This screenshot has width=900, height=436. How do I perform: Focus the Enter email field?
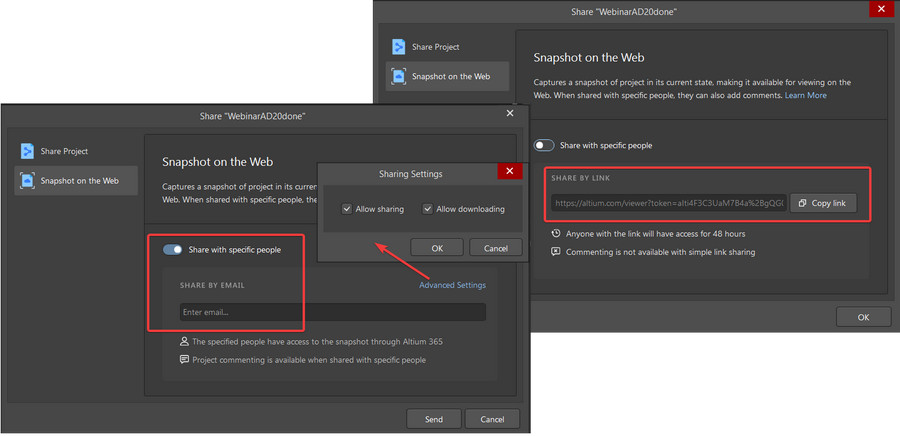tap(333, 312)
